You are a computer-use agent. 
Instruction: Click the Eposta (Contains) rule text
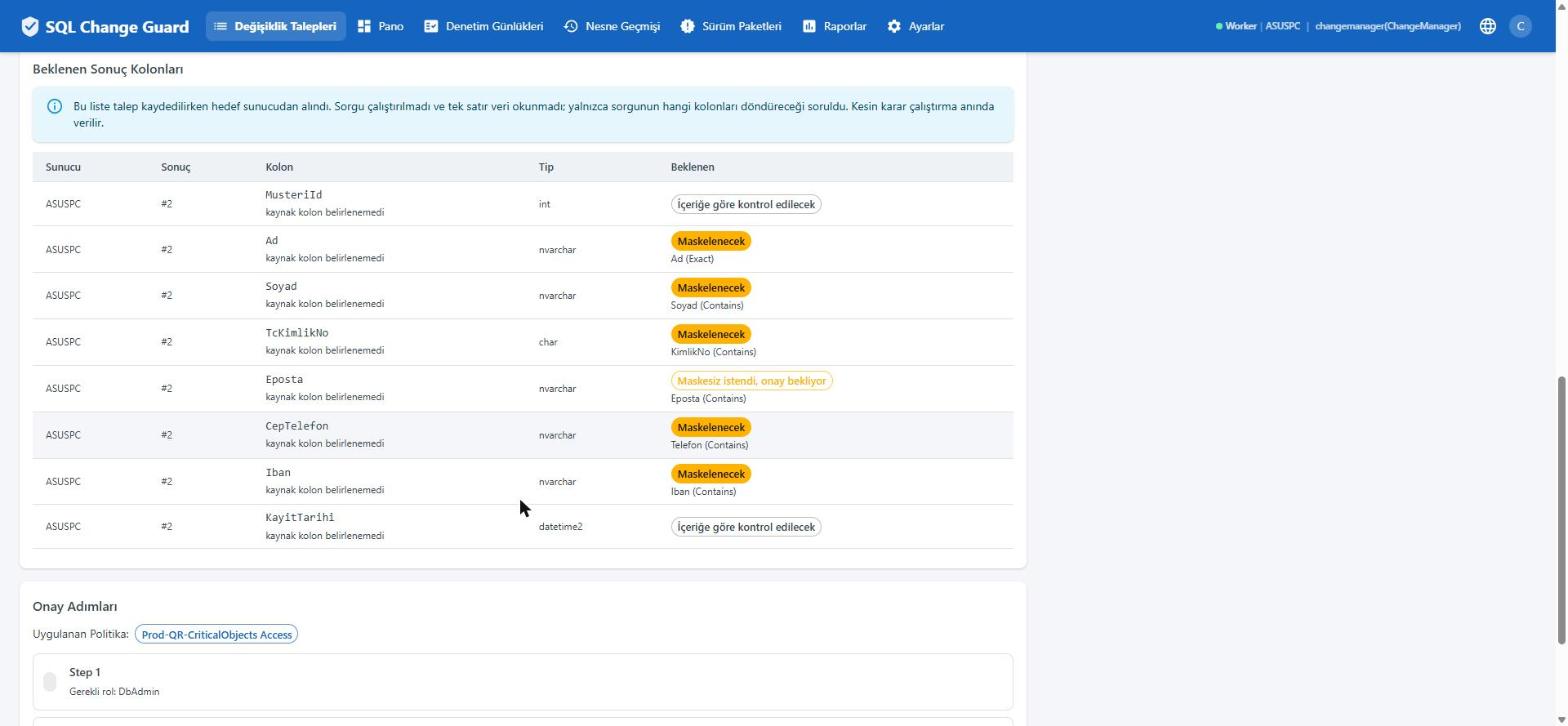[708, 399]
